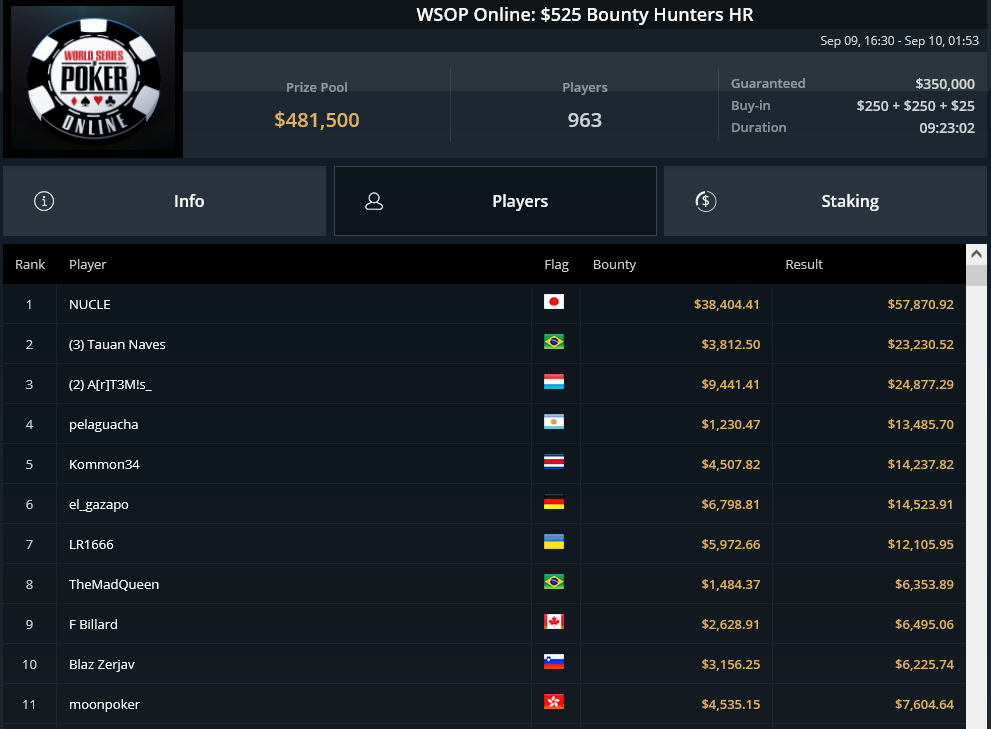The width and height of the screenshot is (991, 729).
Task: Sort by the Result column header
Action: [803, 264]
